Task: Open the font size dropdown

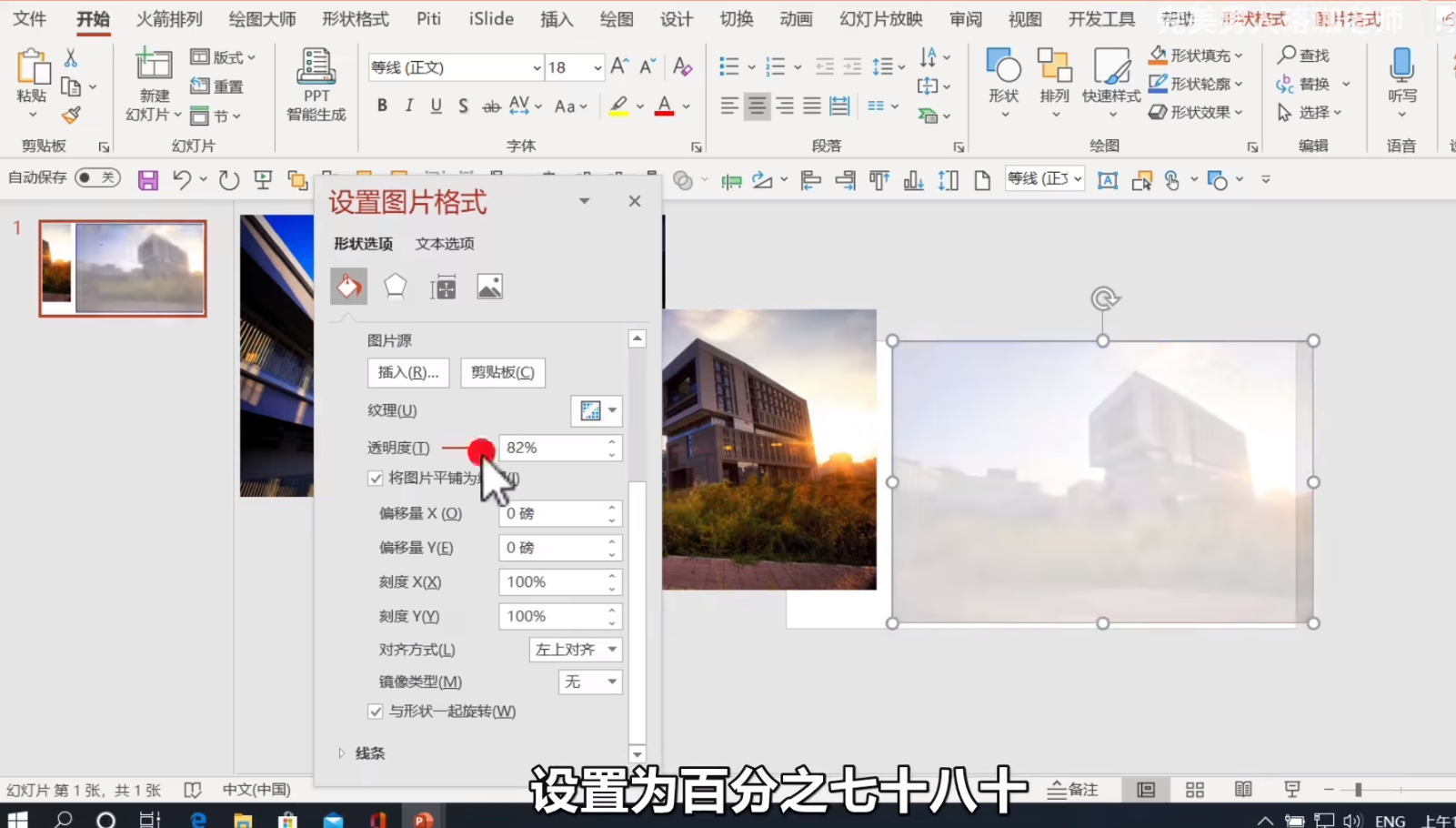Action: pyautogui.click(x=597, y=67)
